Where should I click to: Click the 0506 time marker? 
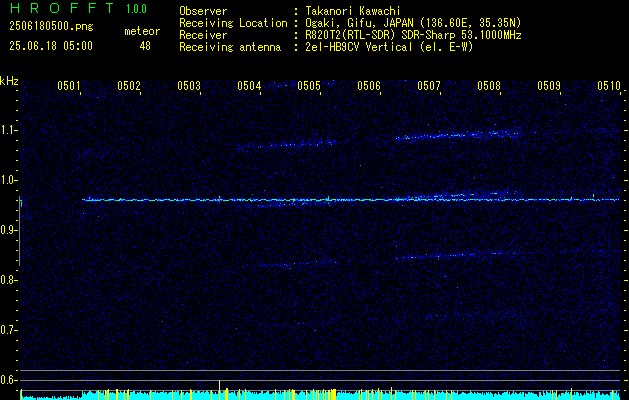(369, 85)
